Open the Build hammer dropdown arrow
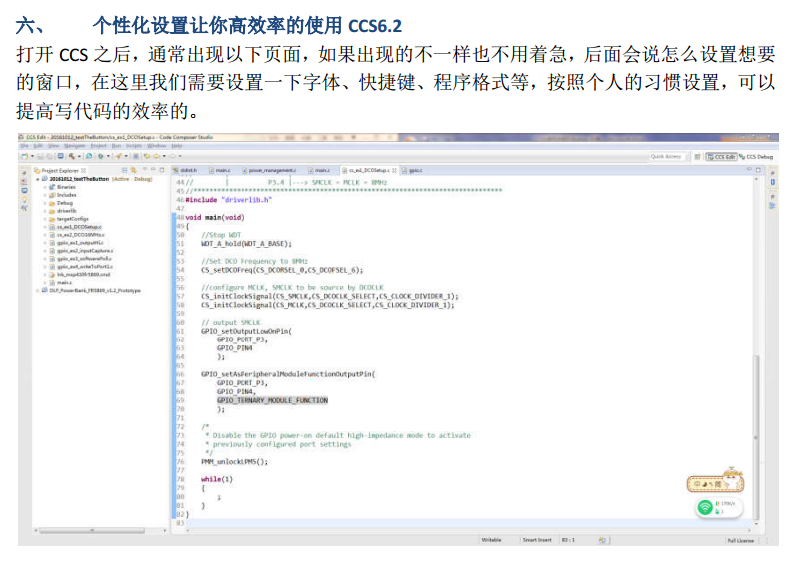799x562 pixels. [x=79, y=156]
